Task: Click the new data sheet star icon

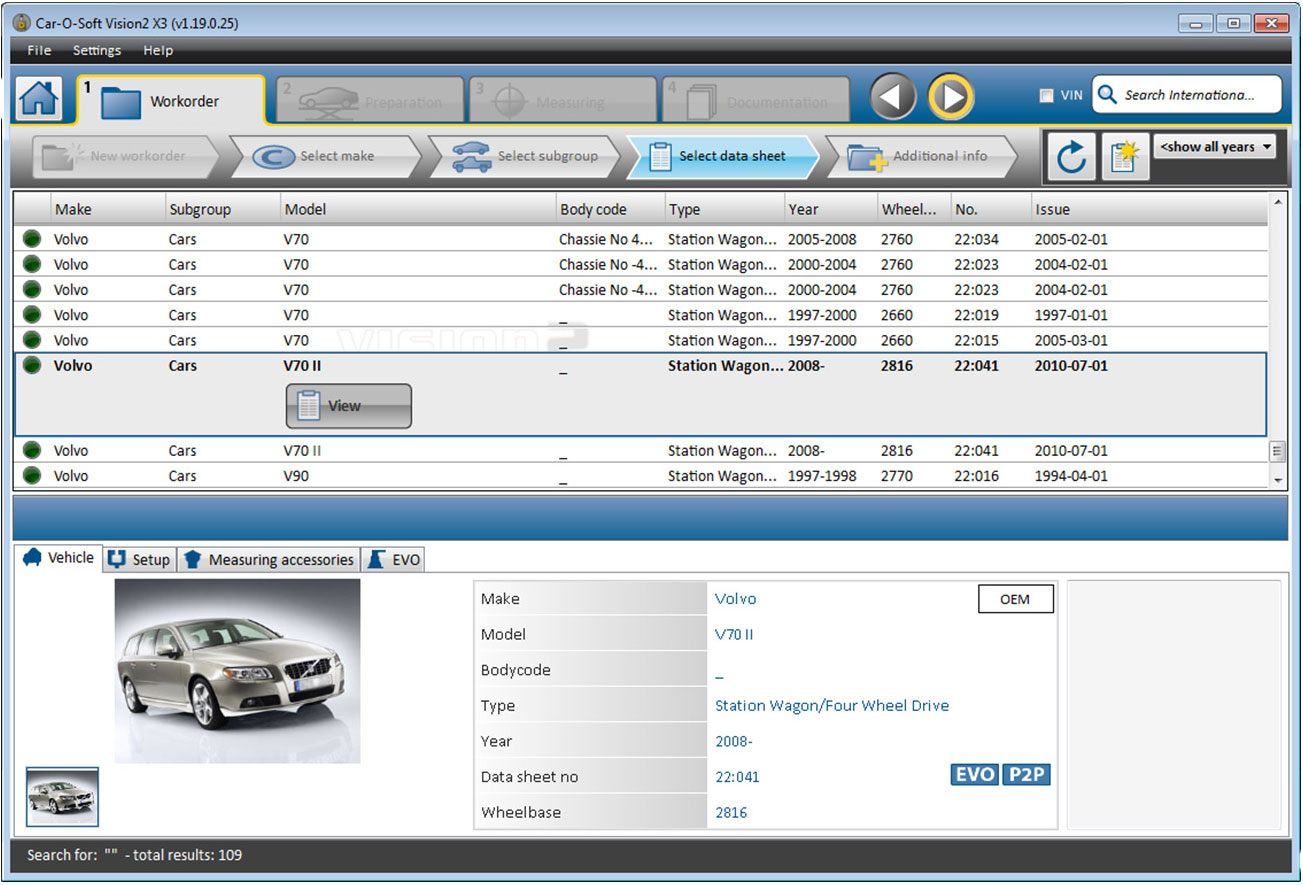Action: click(x=1124, y=157)
